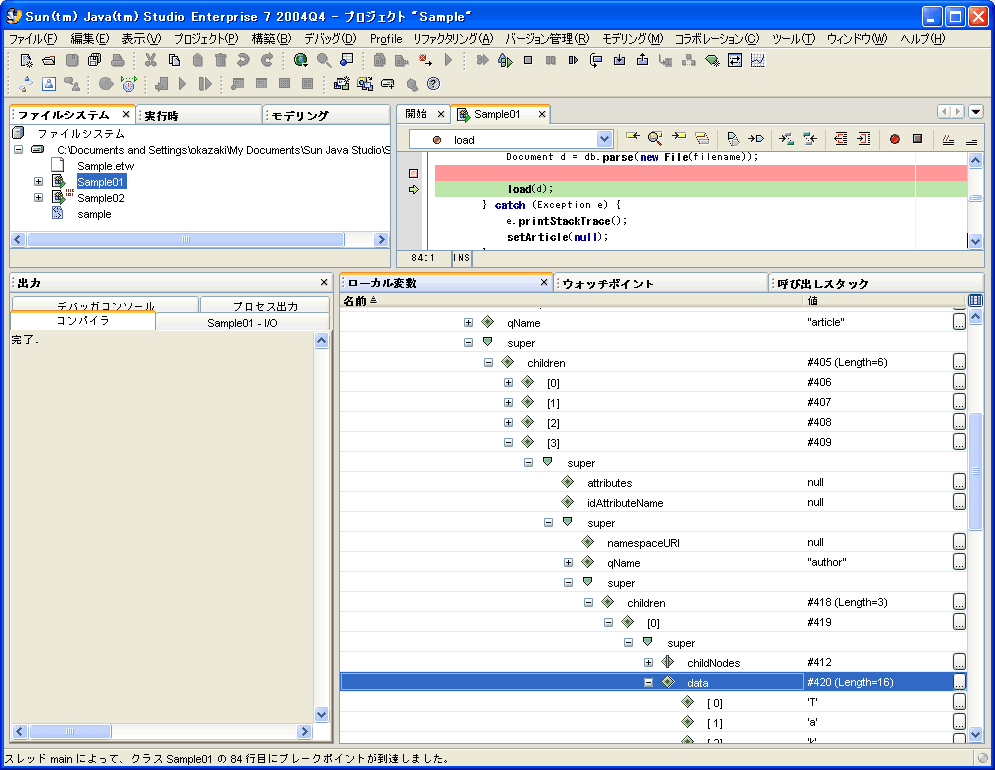Expand the Sample02 node in filesystem tree
Screen dimensions: 995x770
39,197
